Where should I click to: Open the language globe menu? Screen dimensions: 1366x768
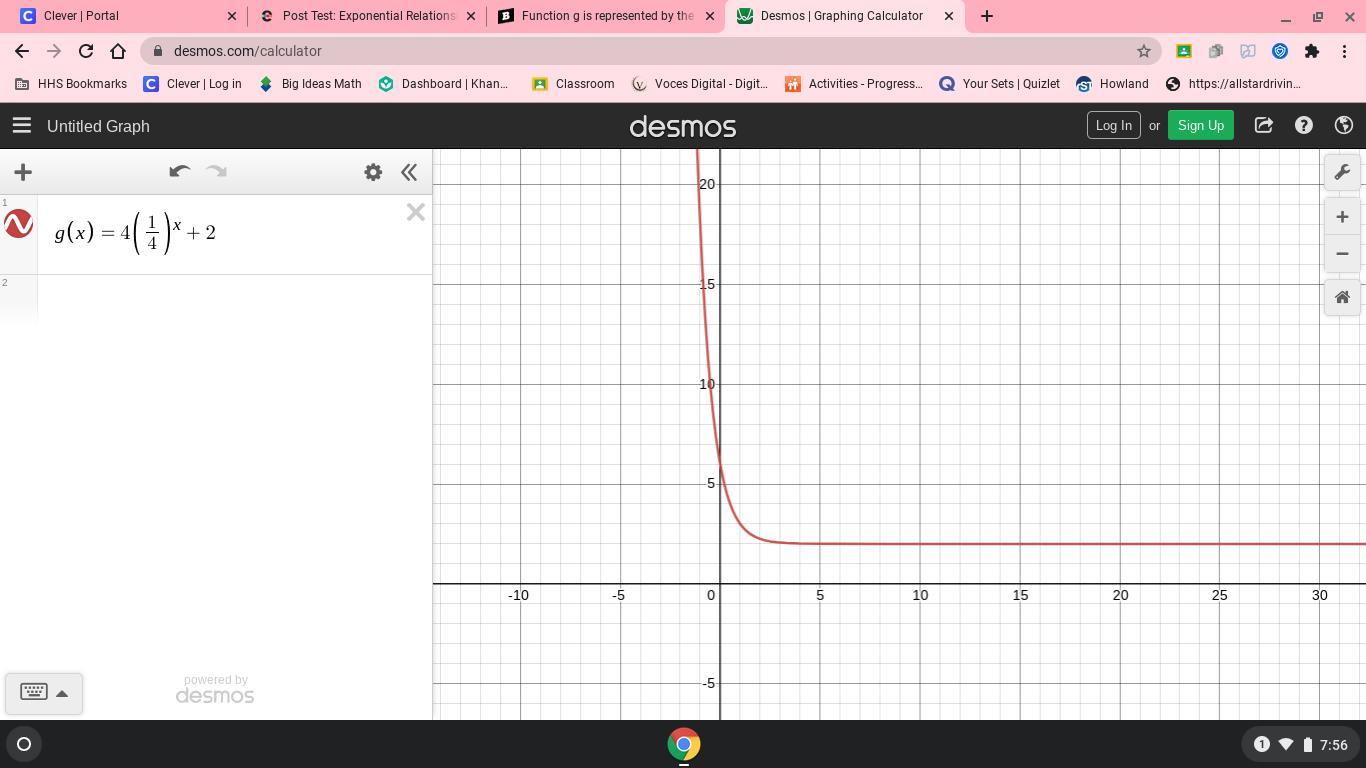(1344, 125)
